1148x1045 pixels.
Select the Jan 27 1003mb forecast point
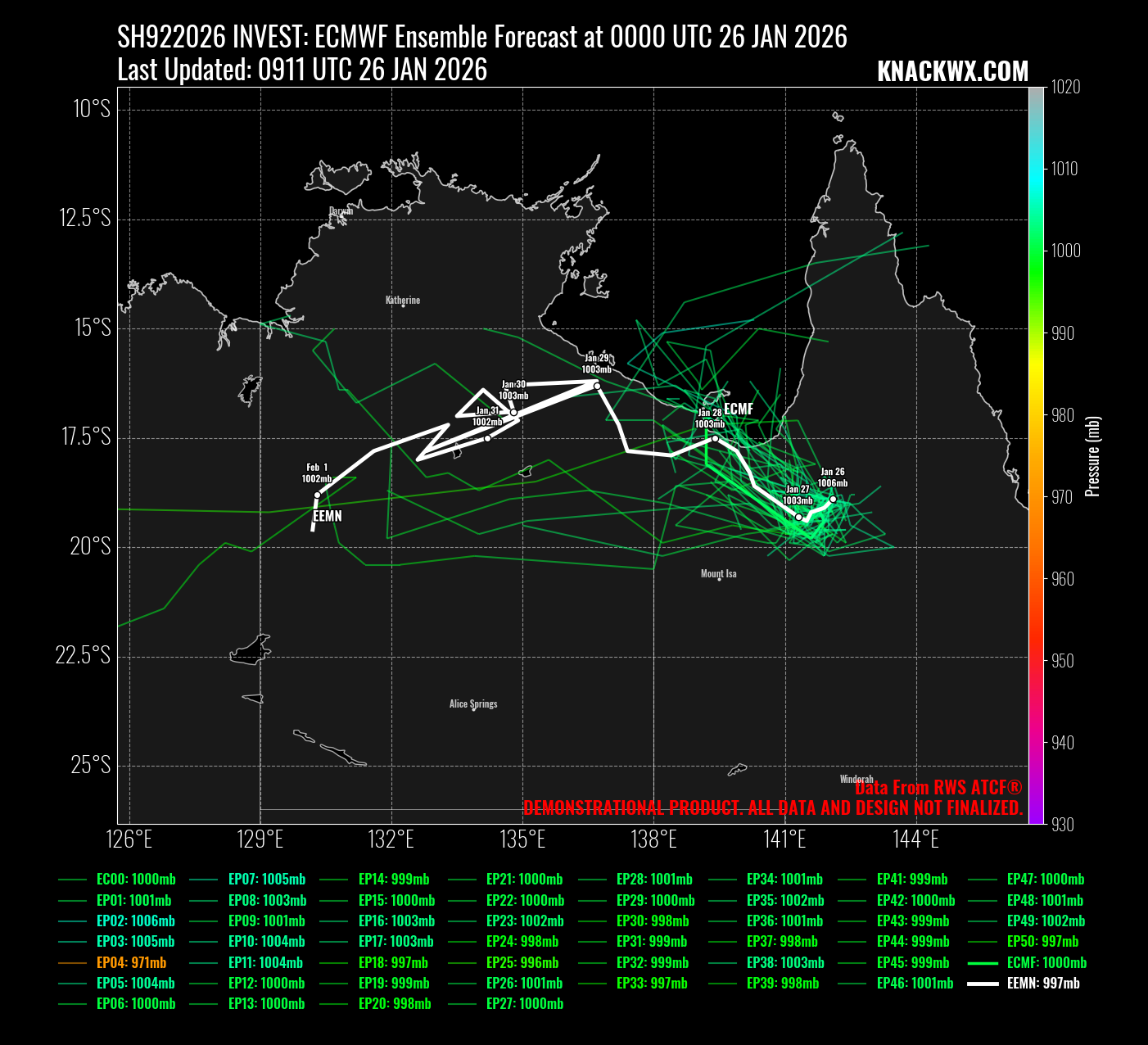click(x=798, y=517)
